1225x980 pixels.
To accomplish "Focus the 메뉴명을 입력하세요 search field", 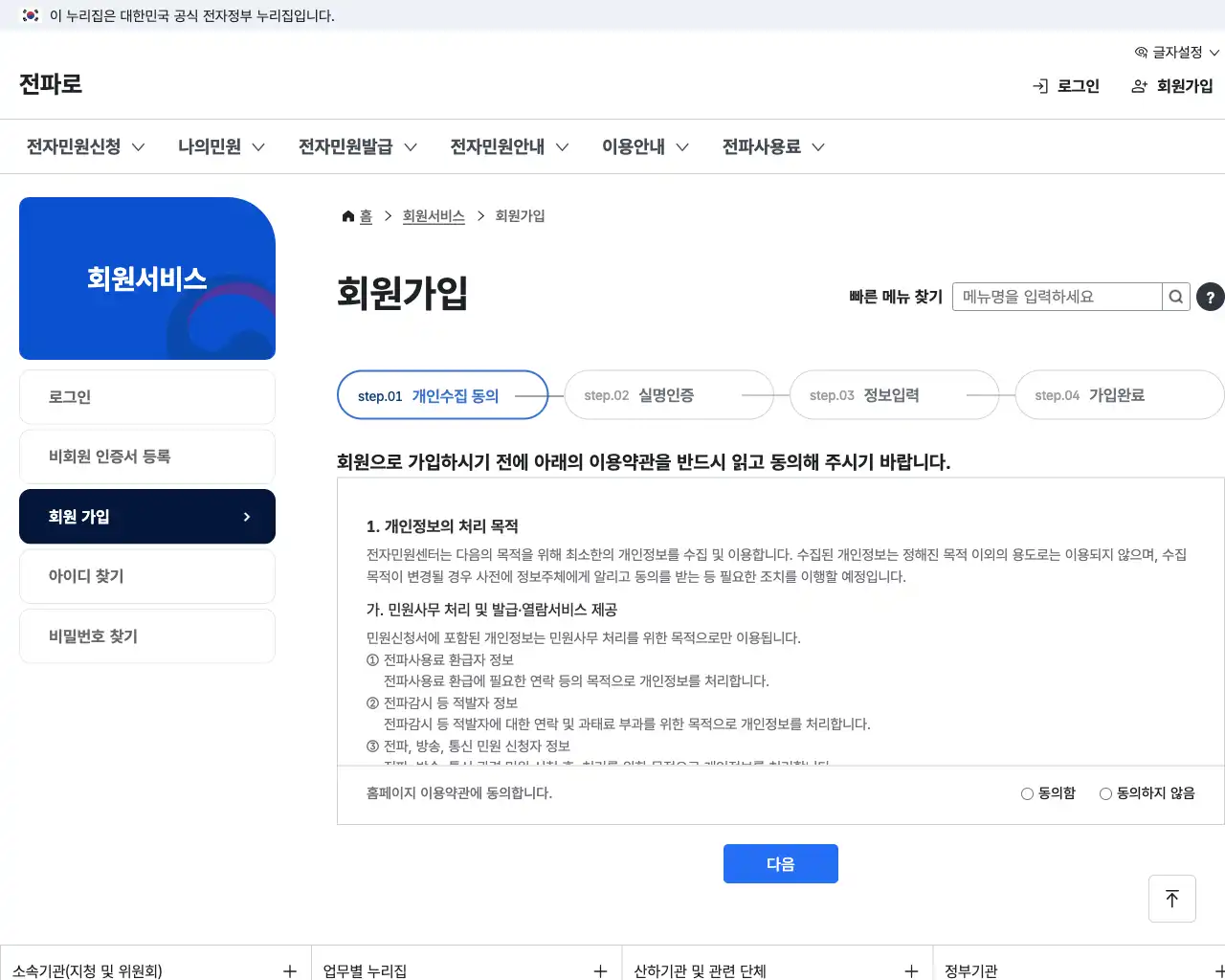I will 1058,297.
